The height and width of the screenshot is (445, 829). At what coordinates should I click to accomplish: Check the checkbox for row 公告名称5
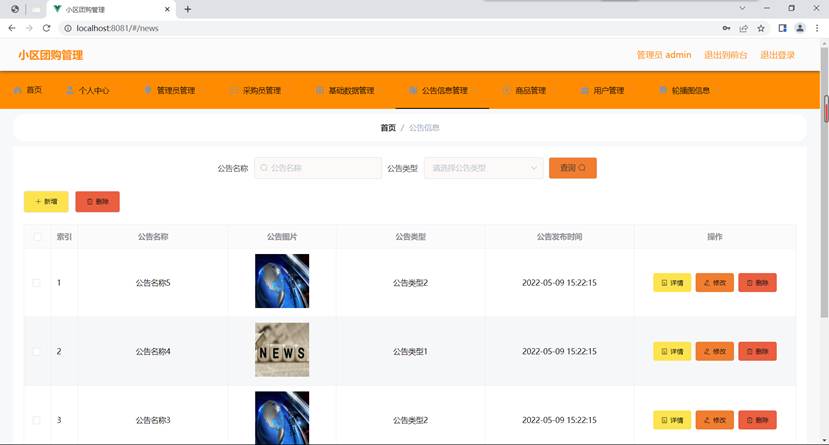(36, 283)
